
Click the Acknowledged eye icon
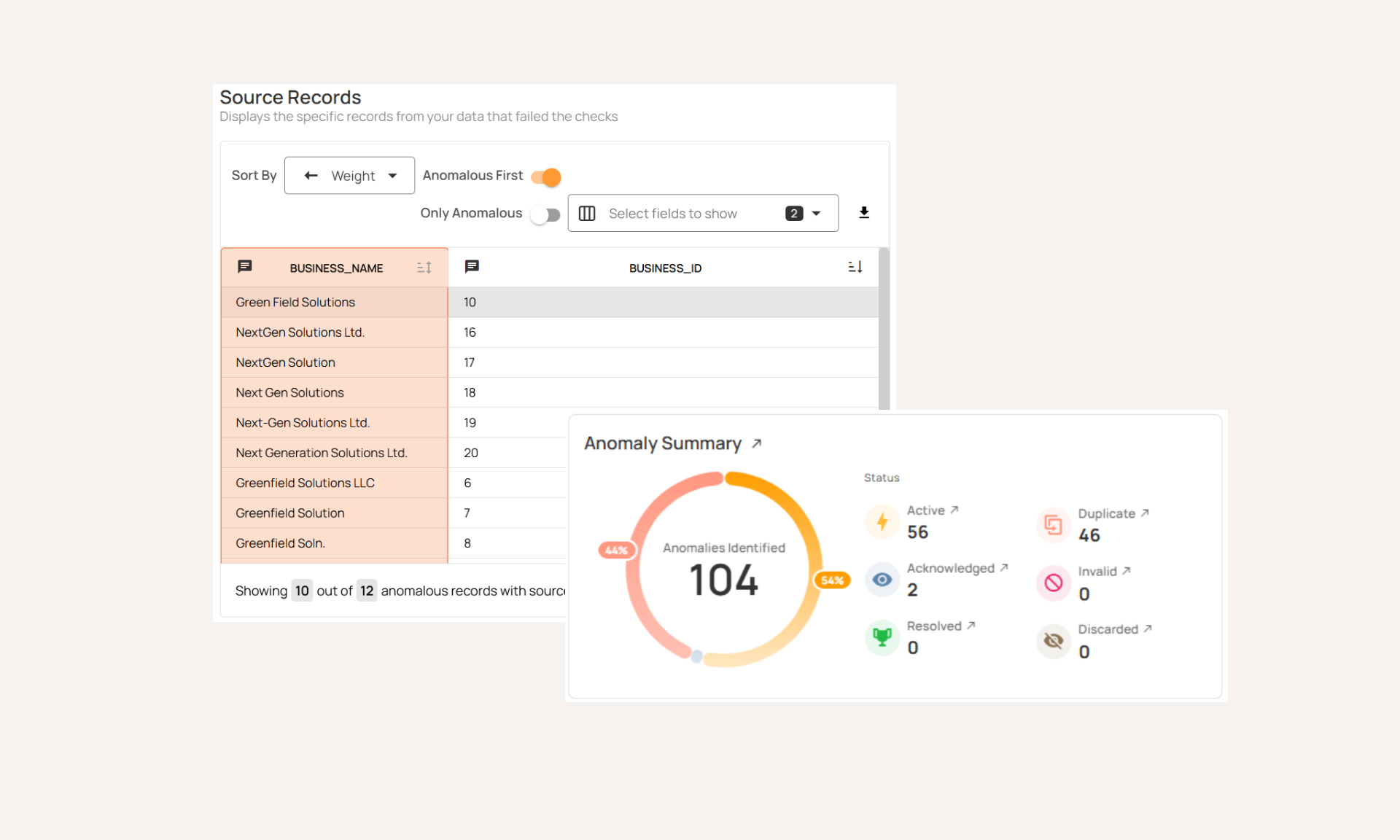click(882, 580)
